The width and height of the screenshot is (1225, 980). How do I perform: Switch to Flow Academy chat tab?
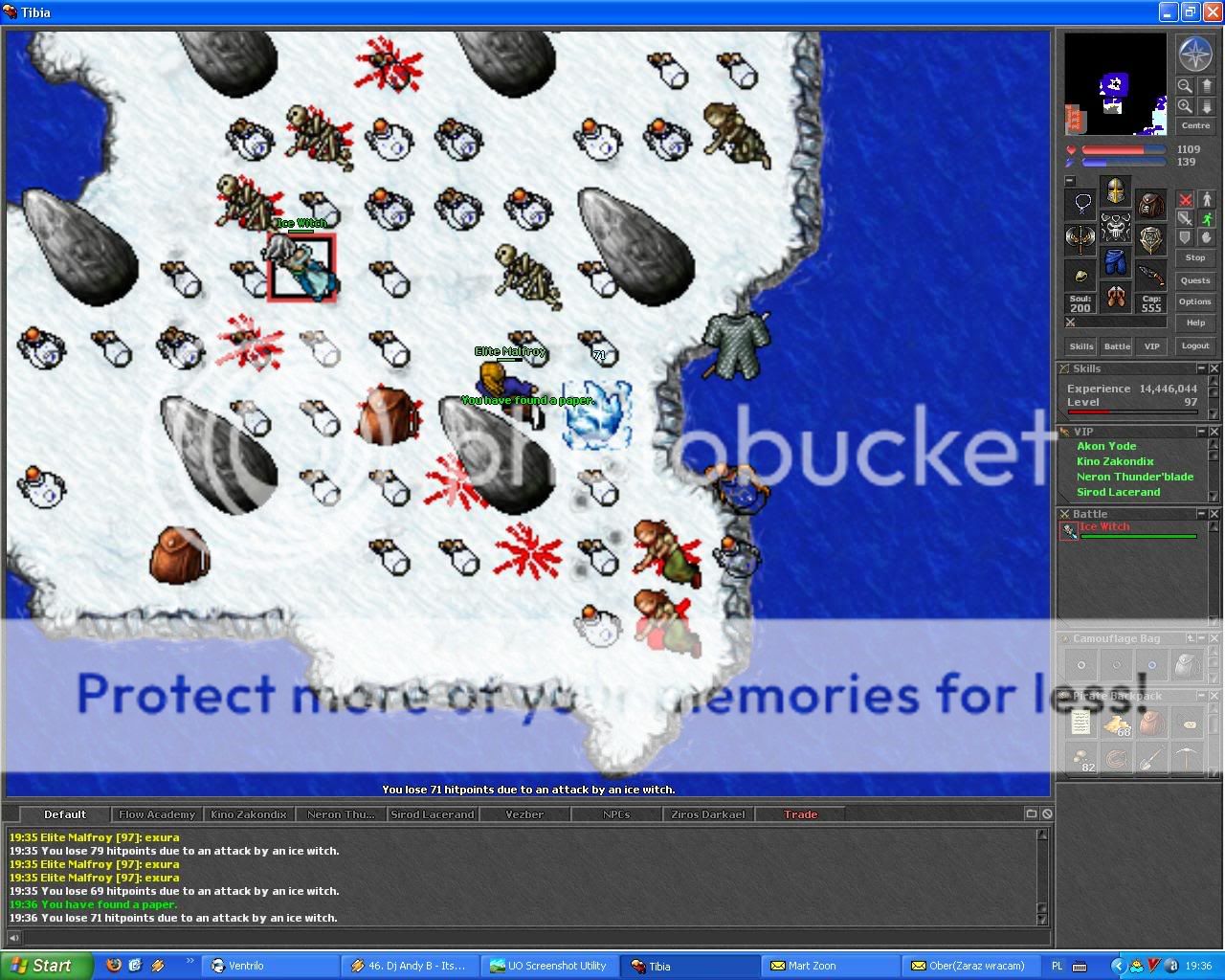click(157, 814)
